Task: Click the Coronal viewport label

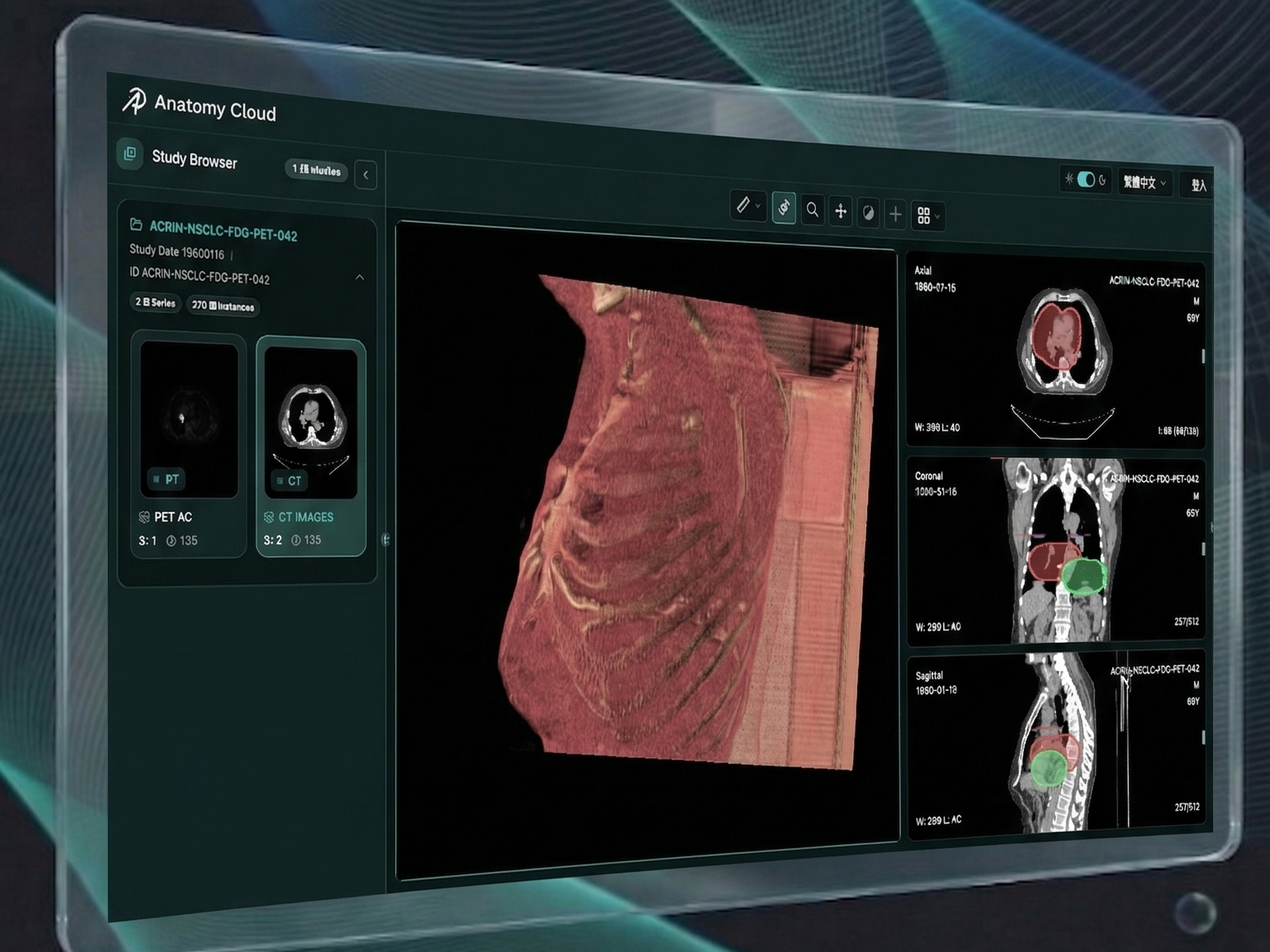Action: 929,476
